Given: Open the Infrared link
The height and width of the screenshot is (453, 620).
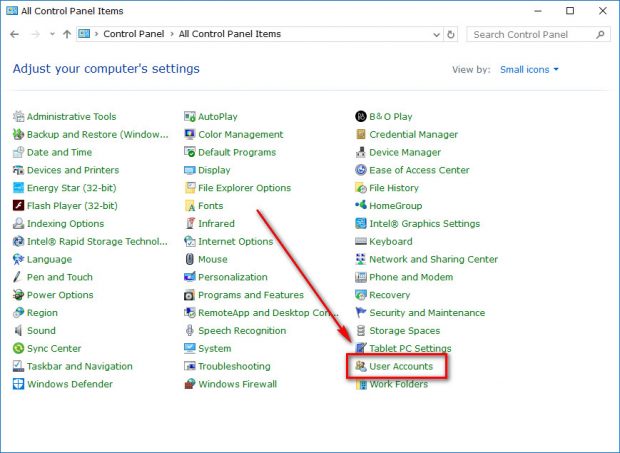Looking at the screenshot, I should [216, 223].
